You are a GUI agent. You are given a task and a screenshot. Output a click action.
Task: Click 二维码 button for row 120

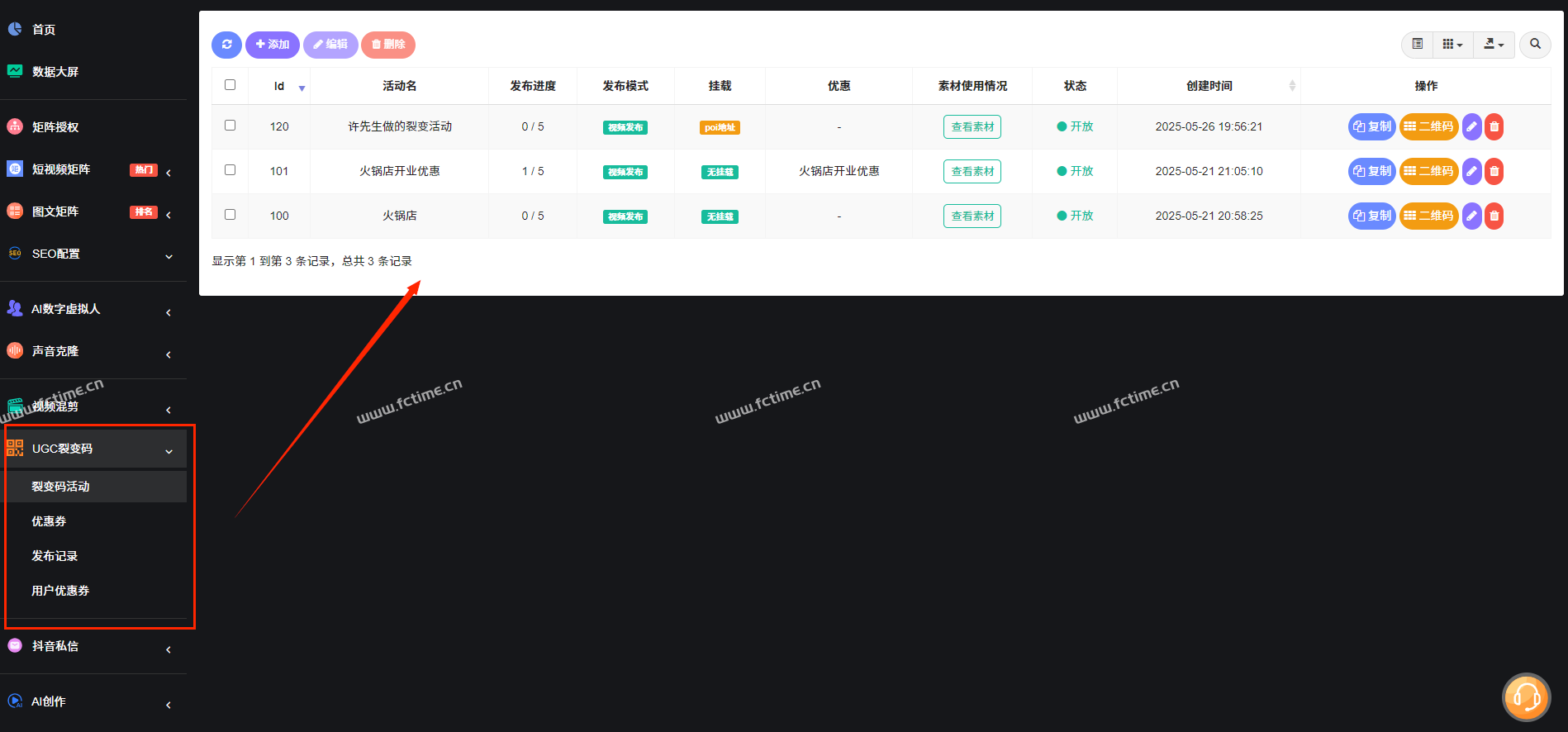click(x=1429, y=127)
